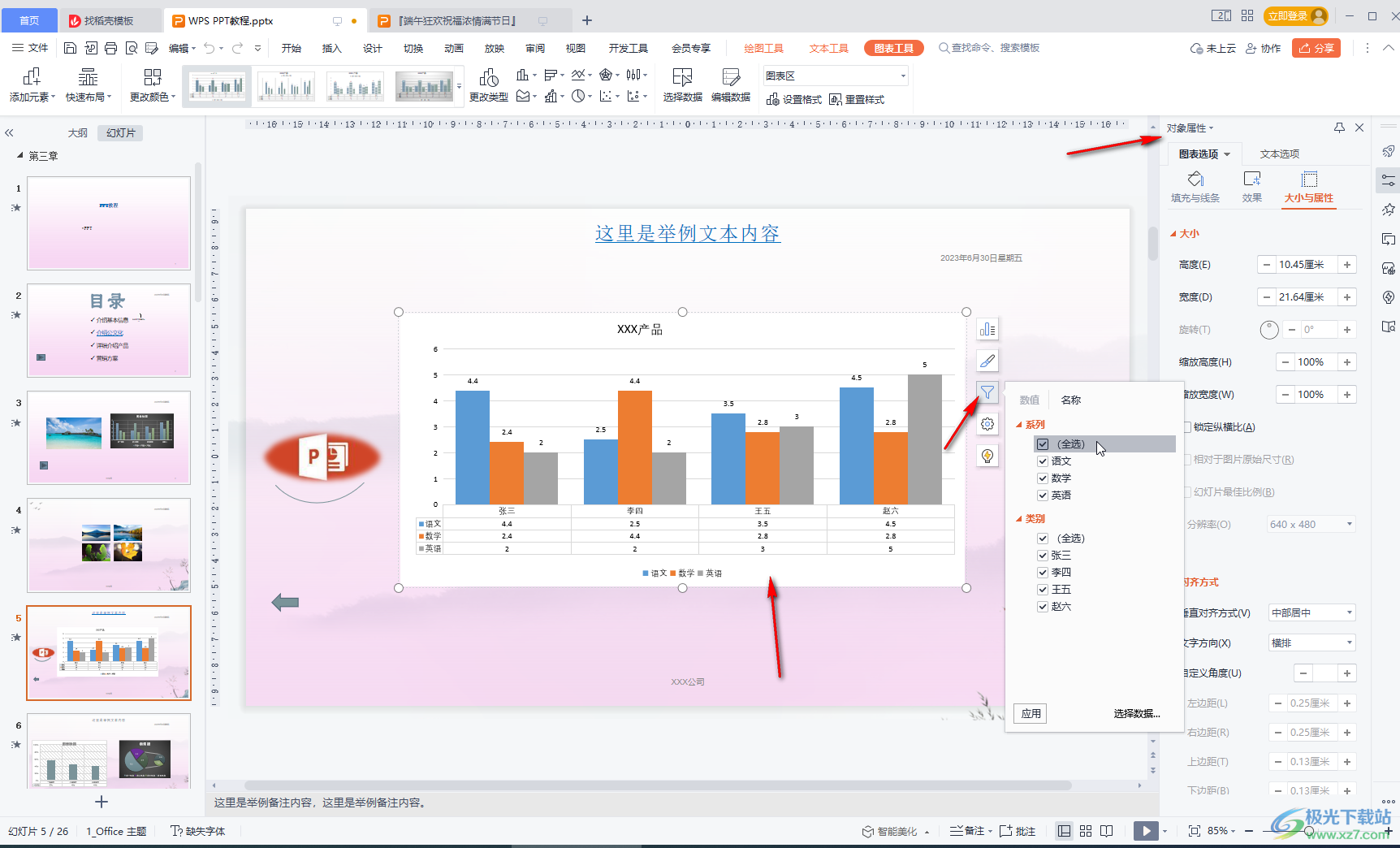This screenshot has width=1400, height=848.
Task: Switch to slide sorter view icon
Action: pyautogui.click(x=1086, y=831)
